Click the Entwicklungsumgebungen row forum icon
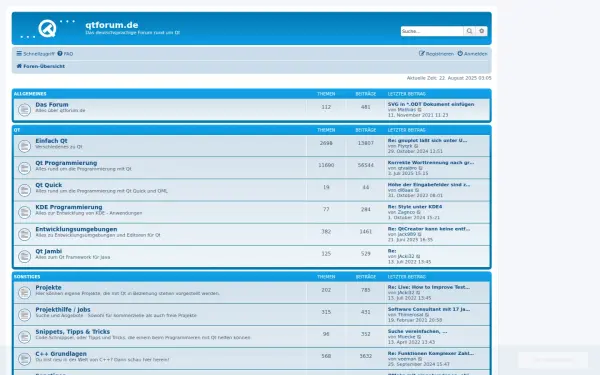 click(24, 235)
